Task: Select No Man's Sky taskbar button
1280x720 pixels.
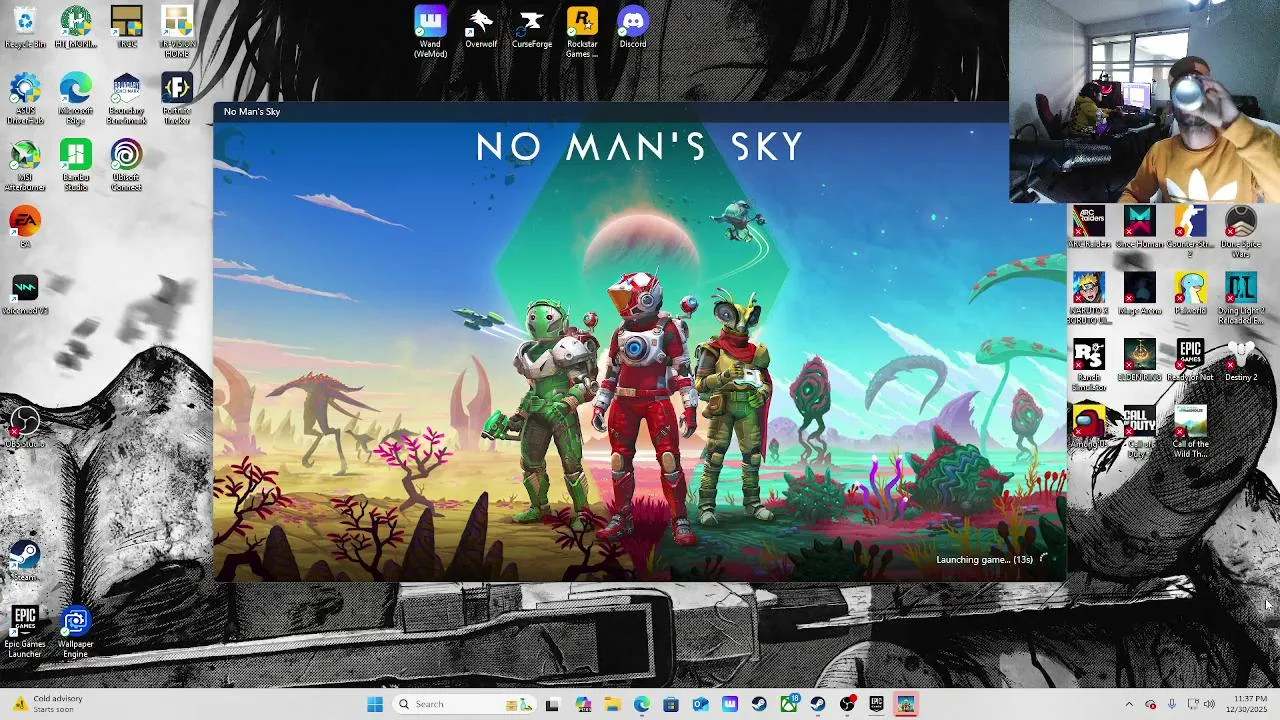Action: pos(906,704)
